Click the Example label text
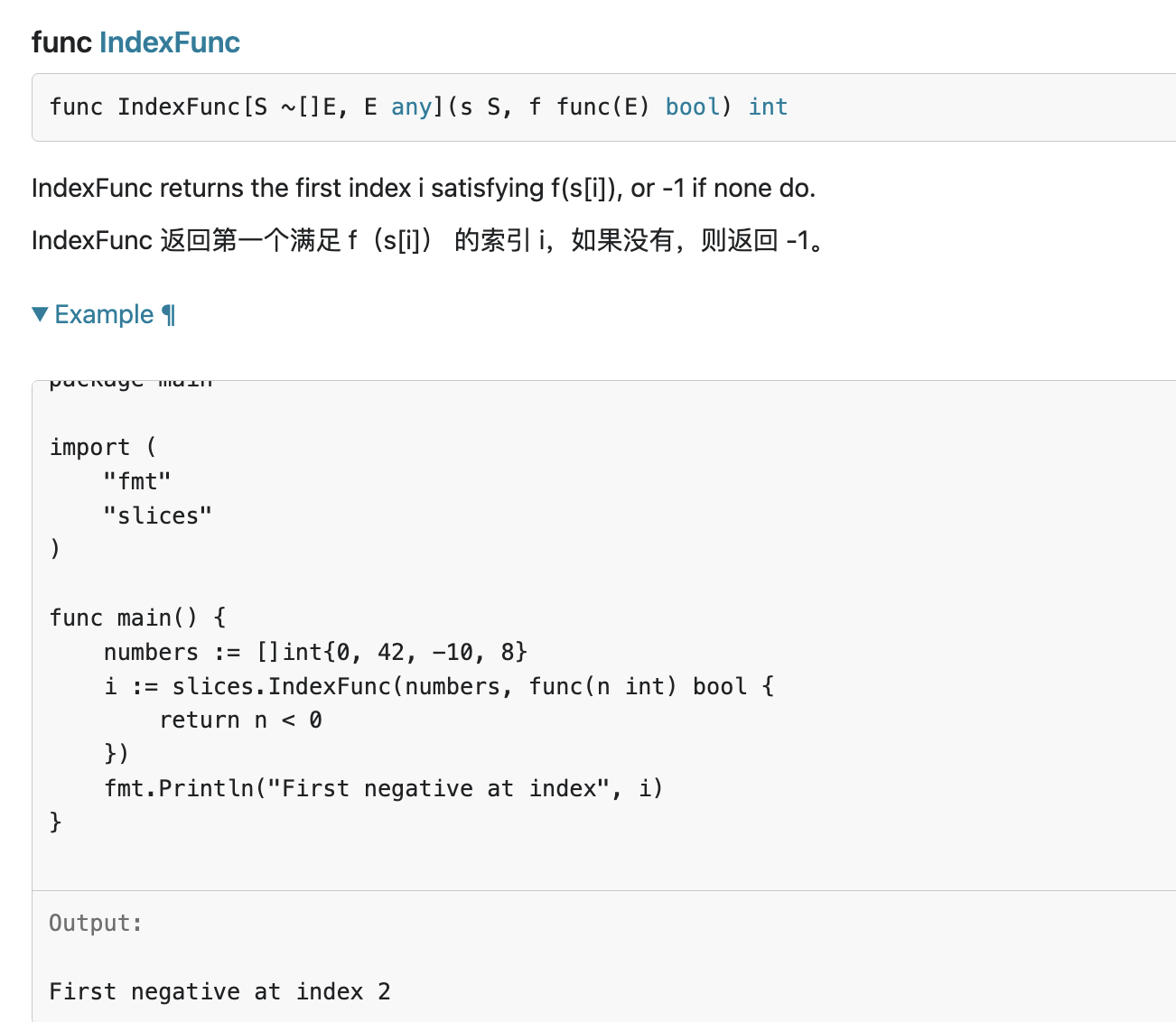 coord(104,314)
